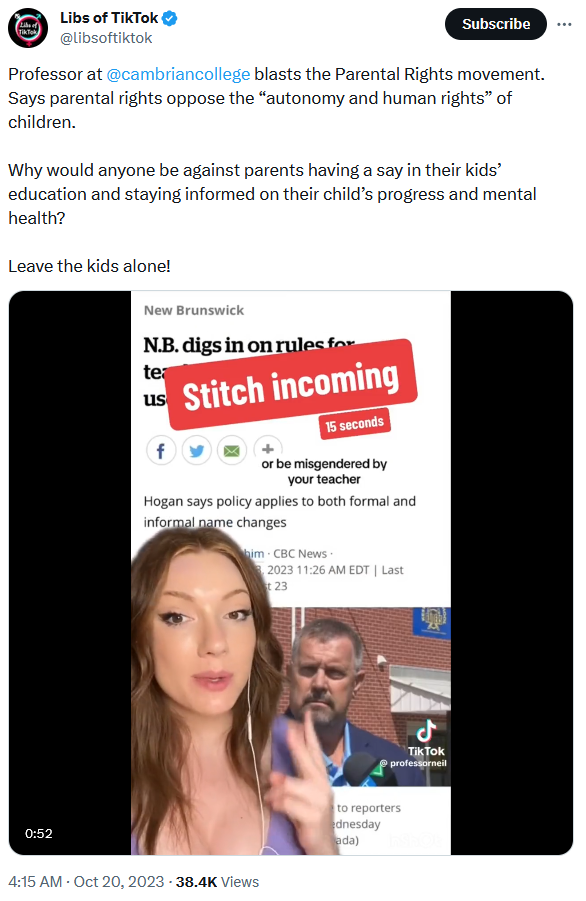Viewport: 586px width, 901px height.
Task: Click the TikTok logo watermark
Action: (x=426, y=738)
